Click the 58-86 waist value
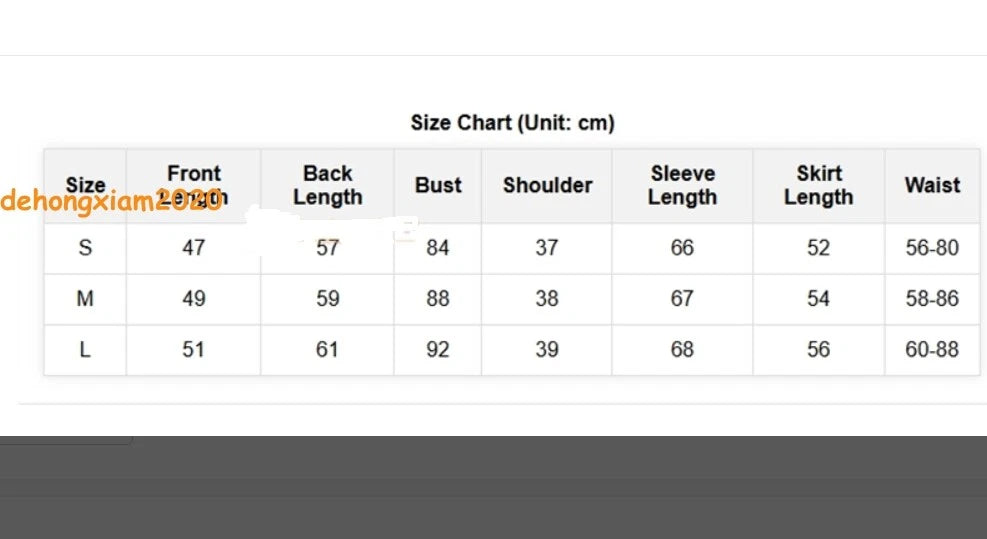The height and width of the screenshot is (539, 987). coord(932,298)
